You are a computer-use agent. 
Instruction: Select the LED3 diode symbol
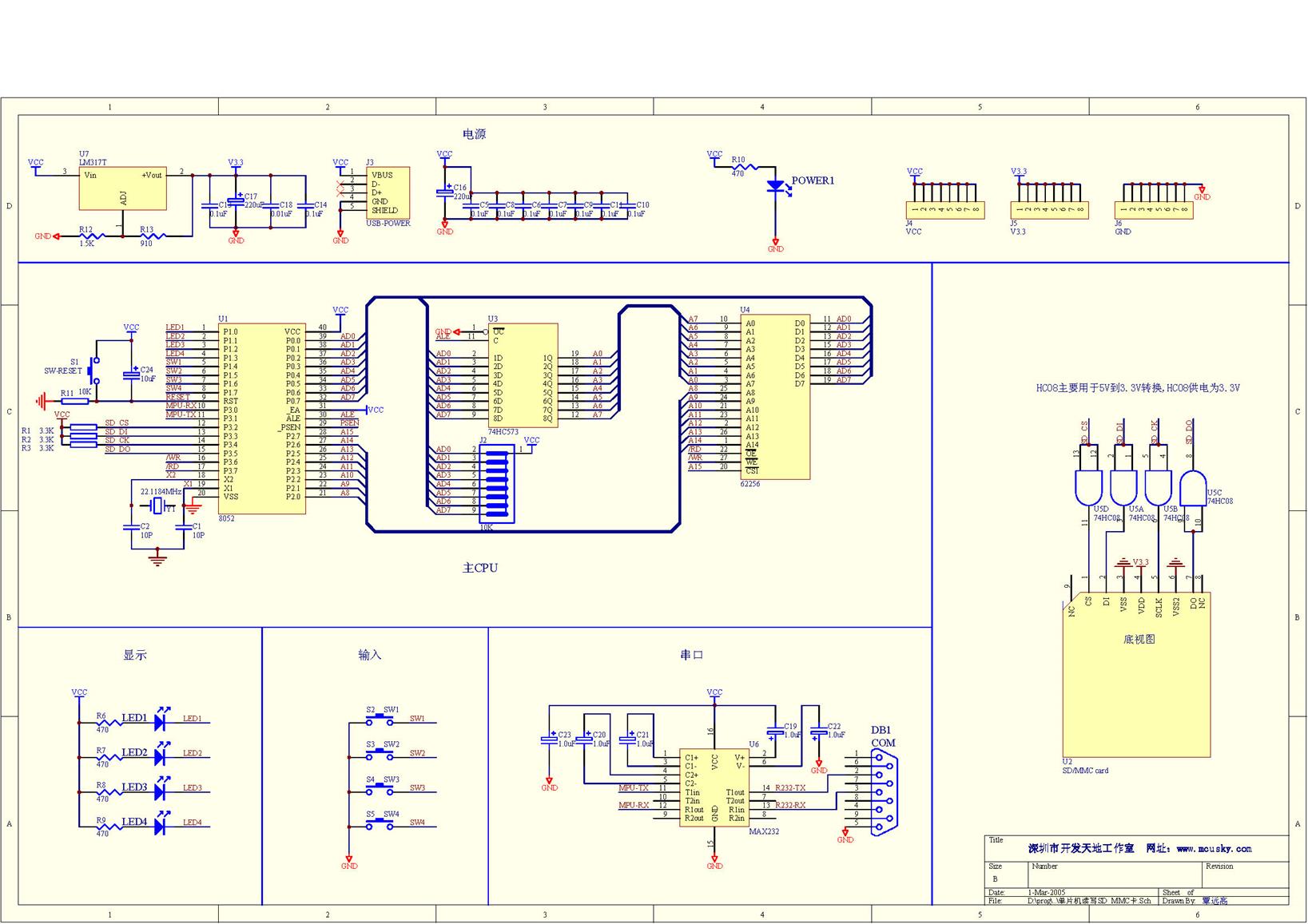click(x=160, y=791)
